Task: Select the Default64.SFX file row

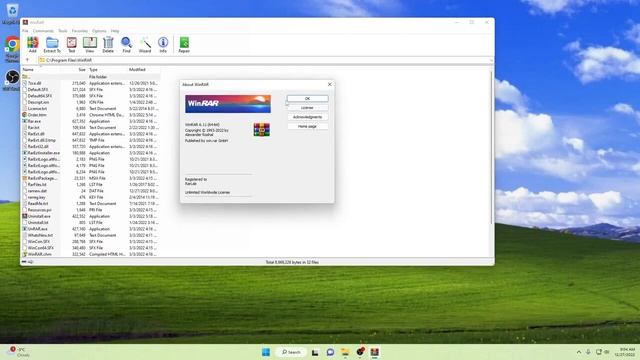Action: (x=90, y=96)
